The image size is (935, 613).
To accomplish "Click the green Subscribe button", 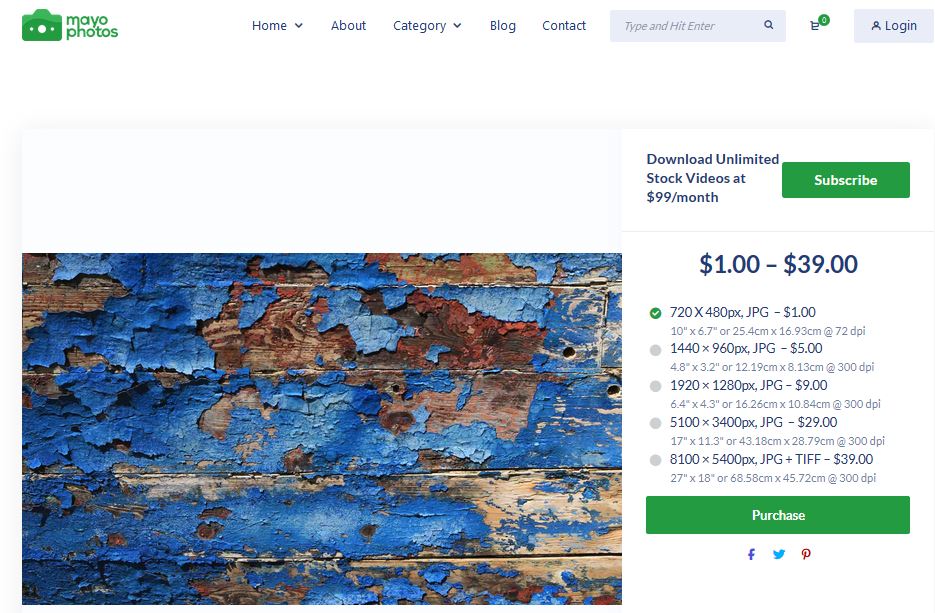I will coord(846,179).
